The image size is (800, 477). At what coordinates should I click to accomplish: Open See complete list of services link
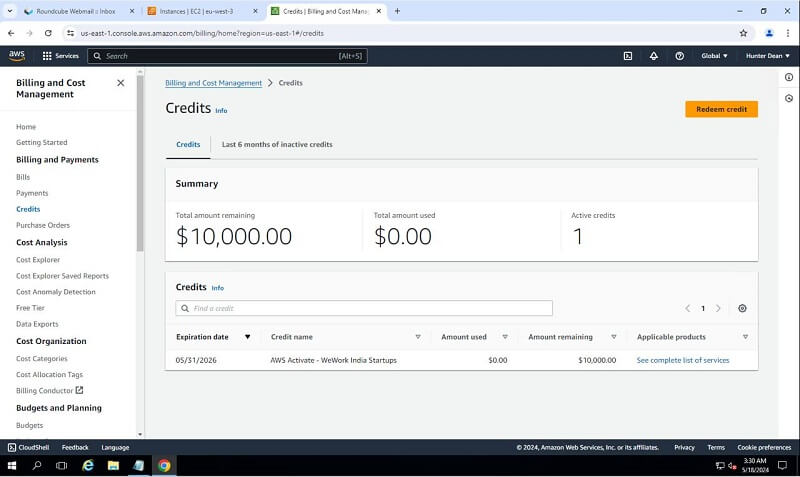click(x=683, y=360)
